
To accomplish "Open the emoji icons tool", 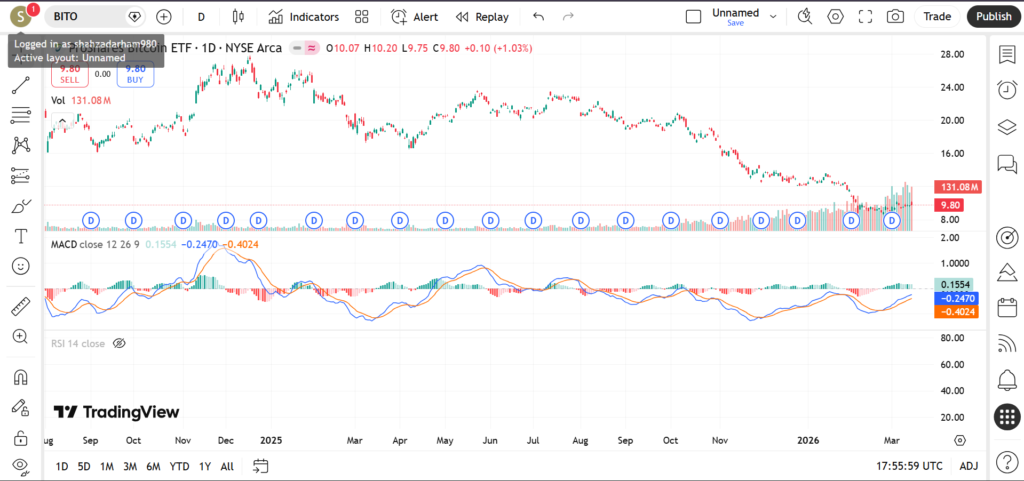I will point(20,266).
